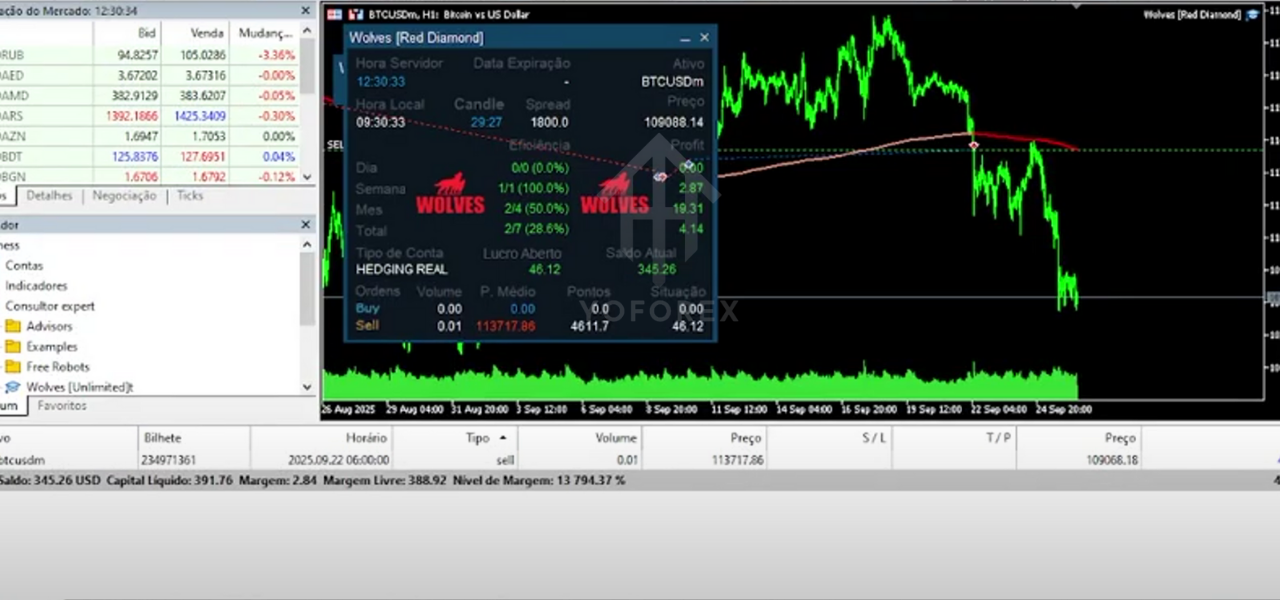Switch to the Ticks tab
1280x600 pixels.
[x=190, y=196]
